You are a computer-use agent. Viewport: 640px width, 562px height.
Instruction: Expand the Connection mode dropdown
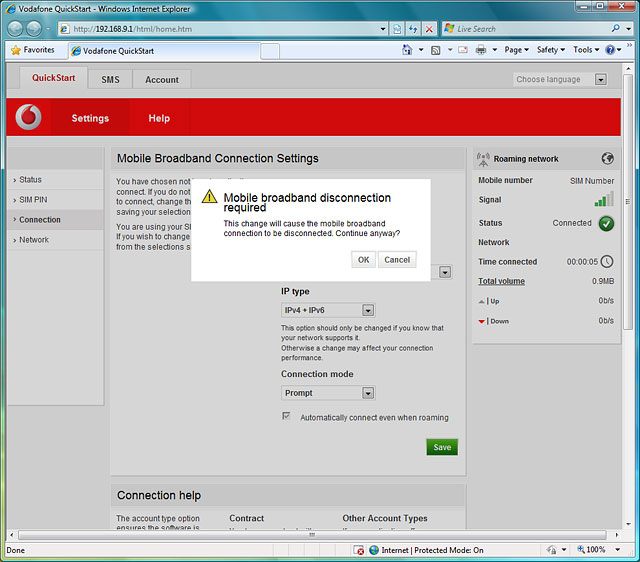click(x=328, y=393)
